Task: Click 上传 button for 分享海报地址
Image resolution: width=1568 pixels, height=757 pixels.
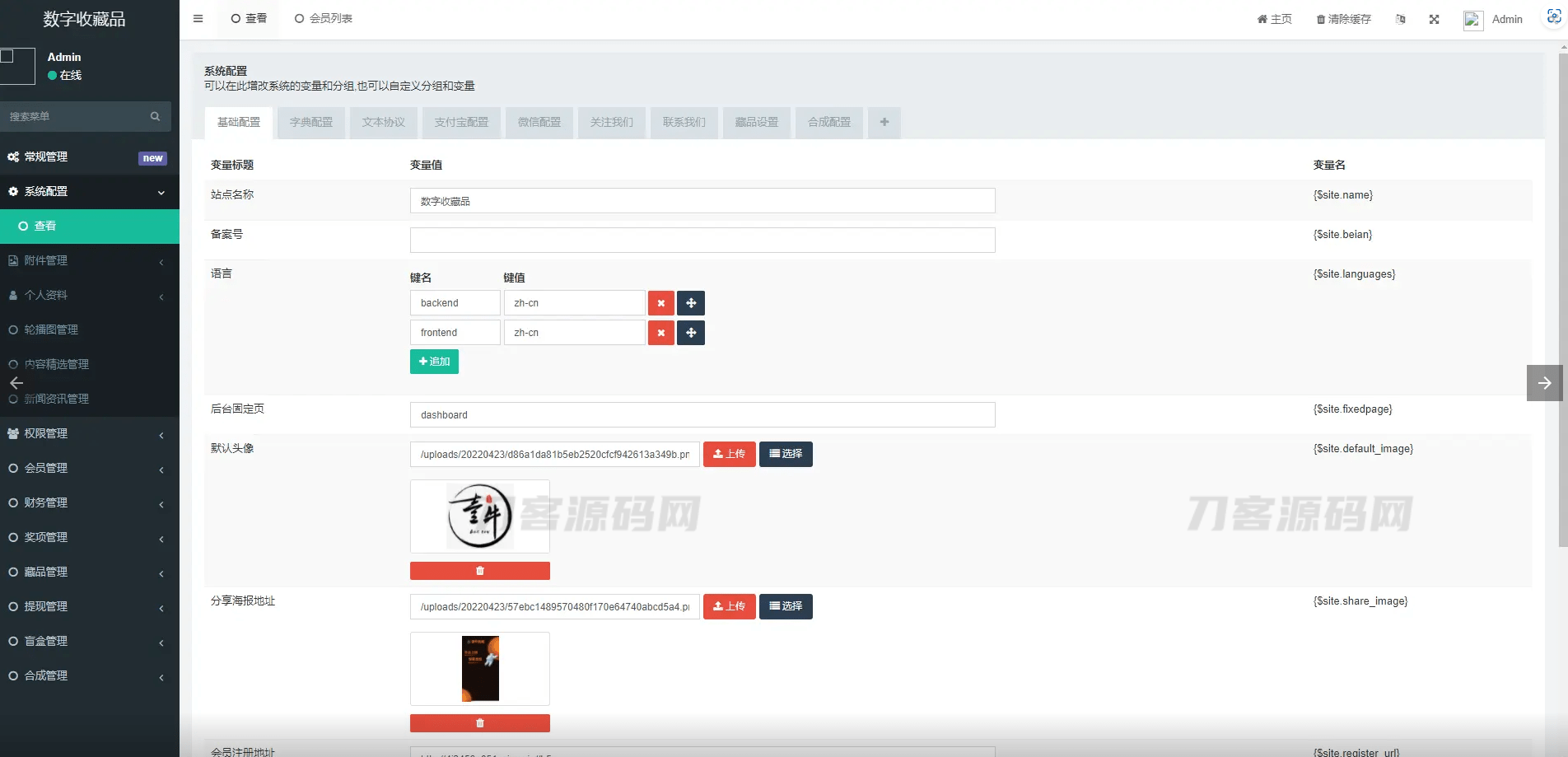Action: click(x=729, y=606)
